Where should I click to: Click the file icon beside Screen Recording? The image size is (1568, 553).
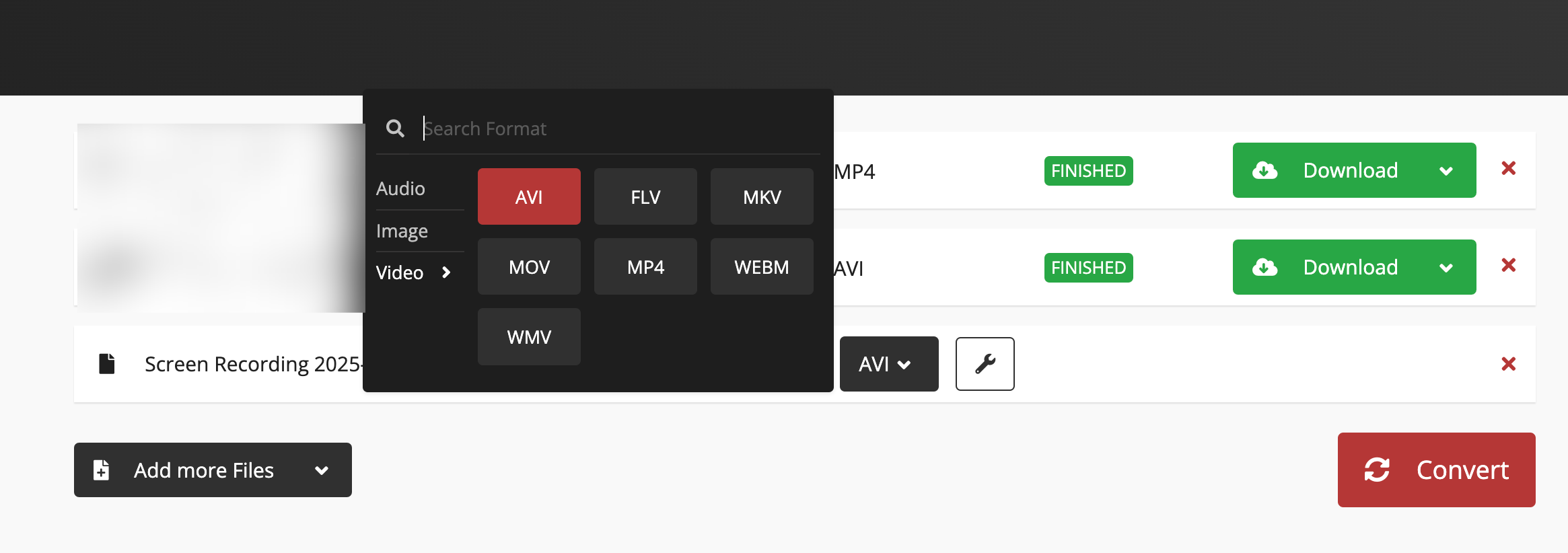pos(107,363)
